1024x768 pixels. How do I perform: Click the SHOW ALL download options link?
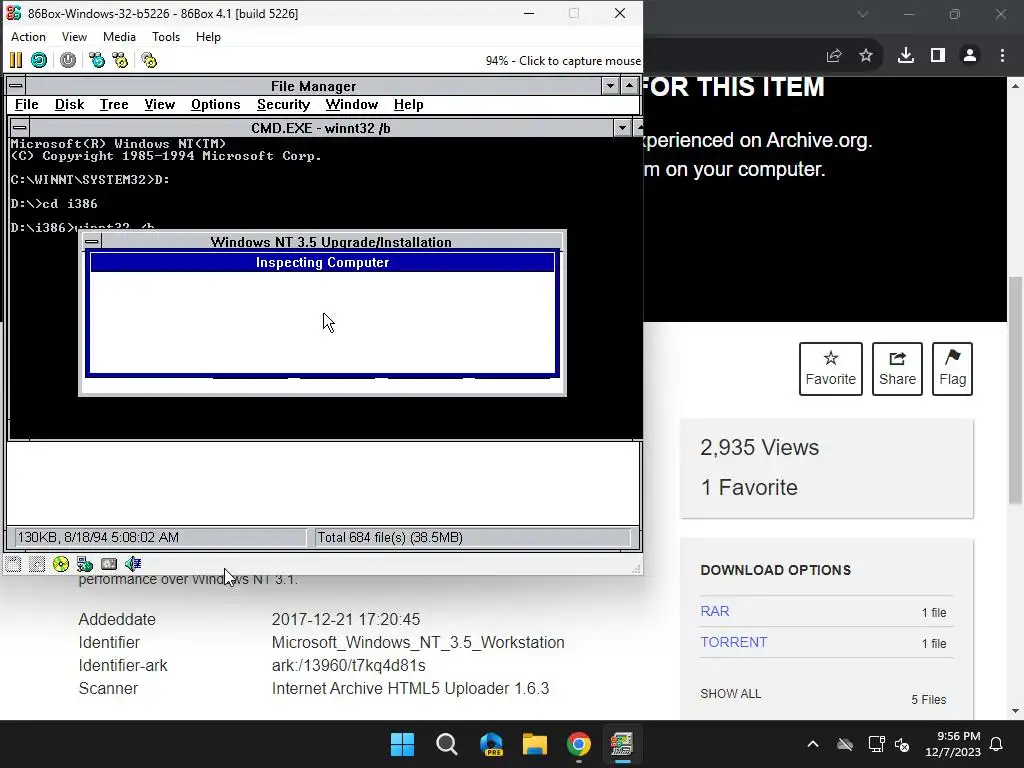731,694
